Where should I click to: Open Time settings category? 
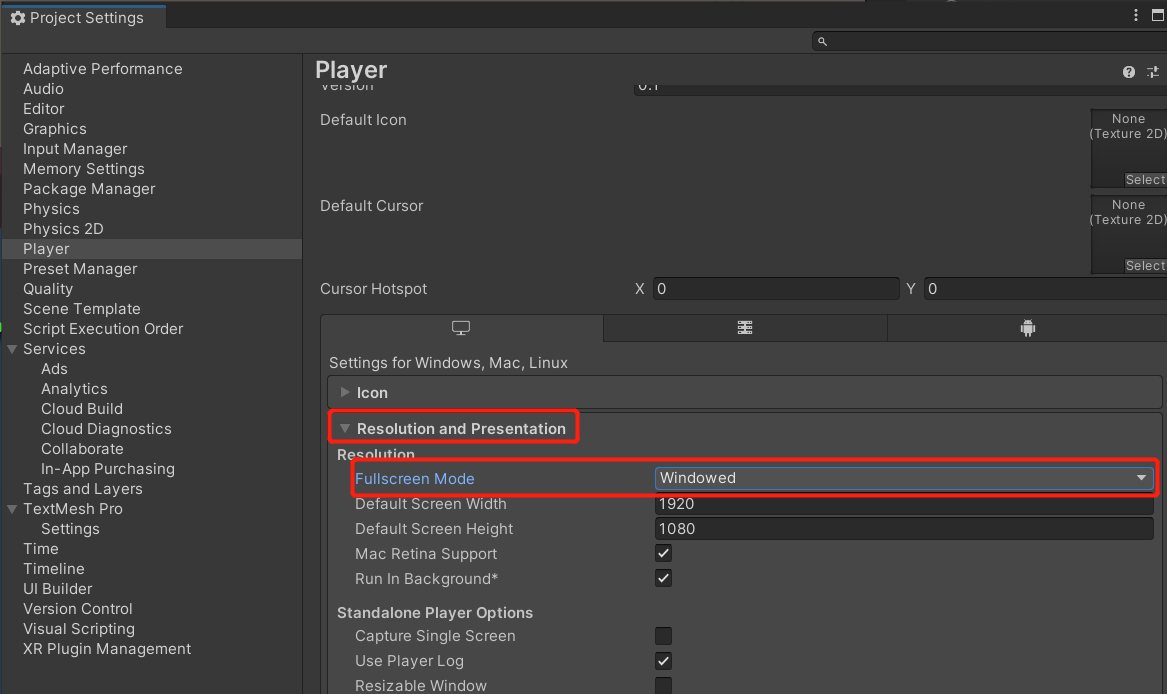pos(40,550)
